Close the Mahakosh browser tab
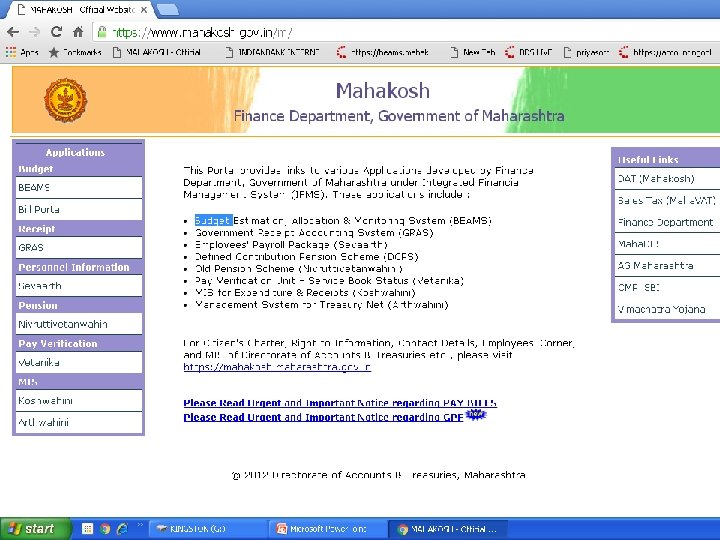720x540 pixels. point(144,10)
